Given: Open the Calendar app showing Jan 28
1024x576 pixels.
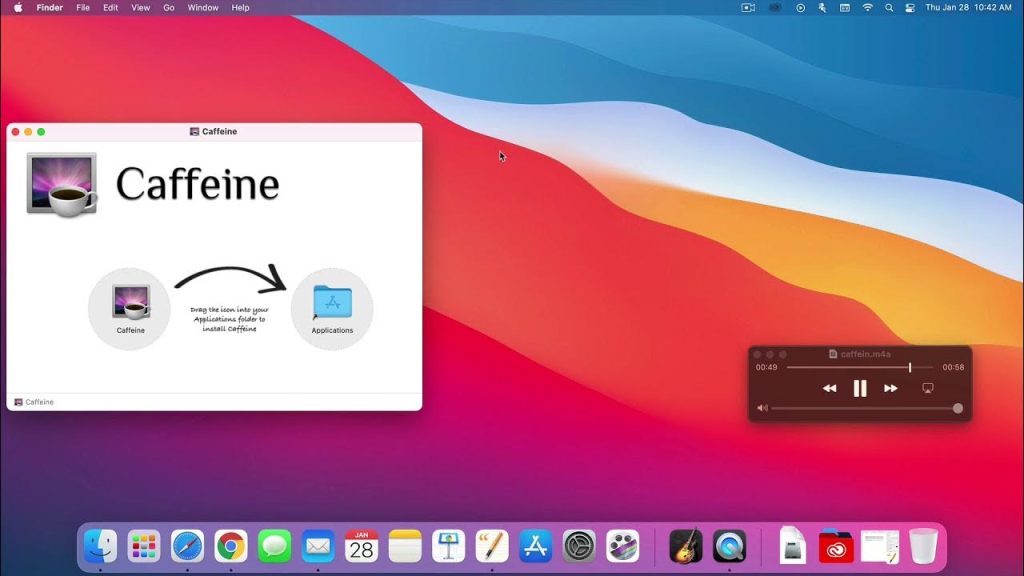Looking at the screenshot, I should click(361, 546).
